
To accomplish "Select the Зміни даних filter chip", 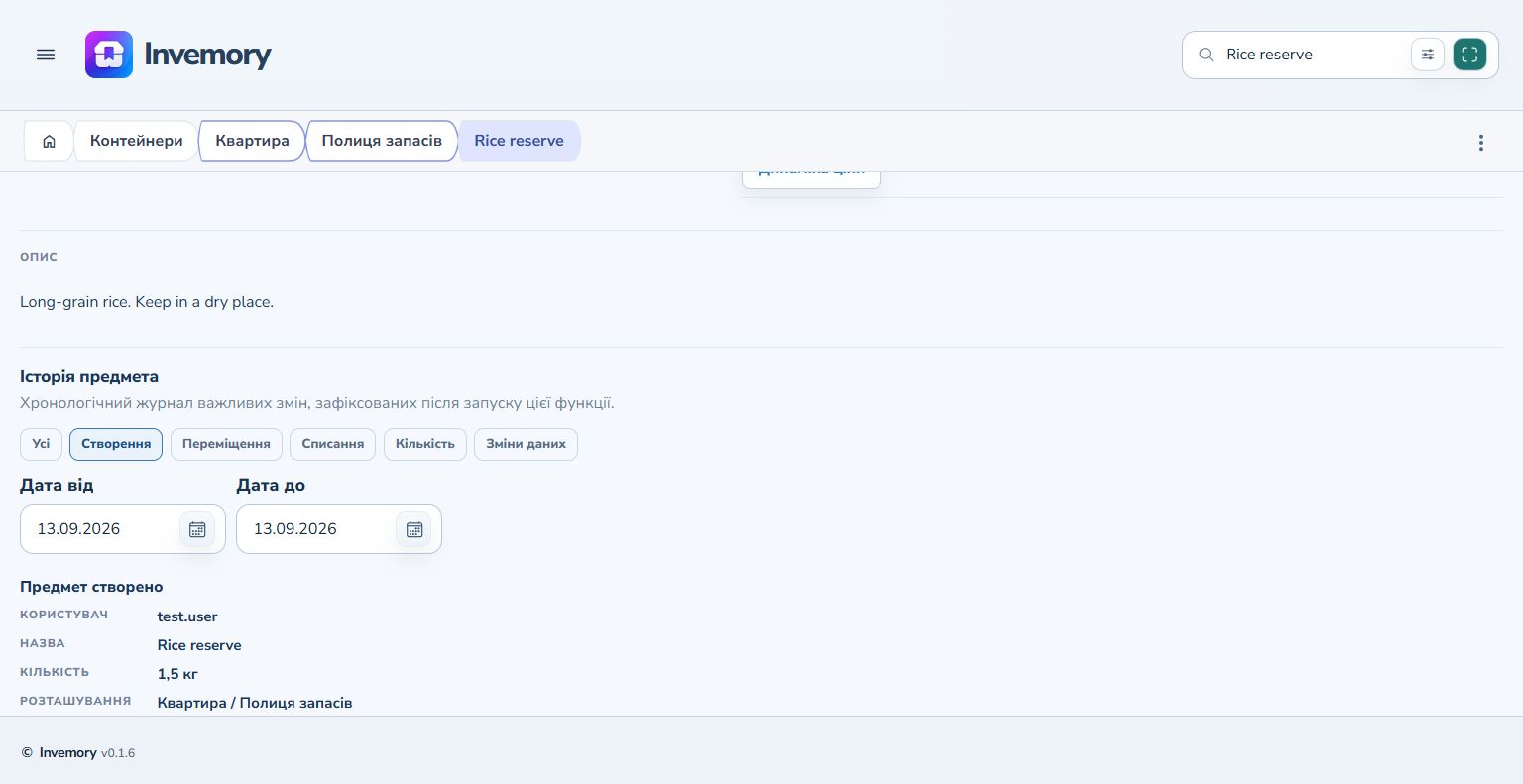I will (526, 444).
